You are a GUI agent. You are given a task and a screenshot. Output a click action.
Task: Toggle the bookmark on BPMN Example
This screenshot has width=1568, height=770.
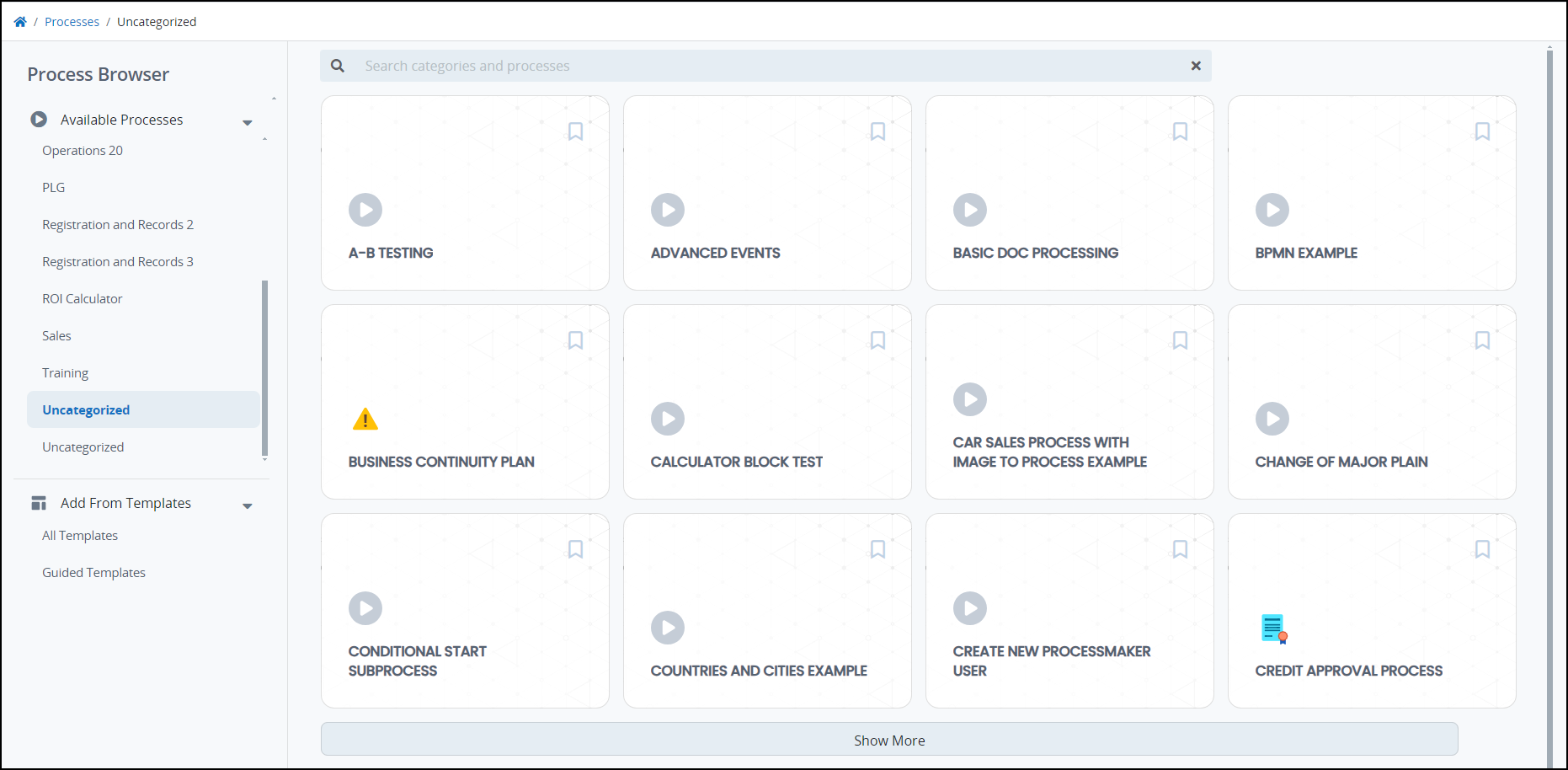[1482, 131]
